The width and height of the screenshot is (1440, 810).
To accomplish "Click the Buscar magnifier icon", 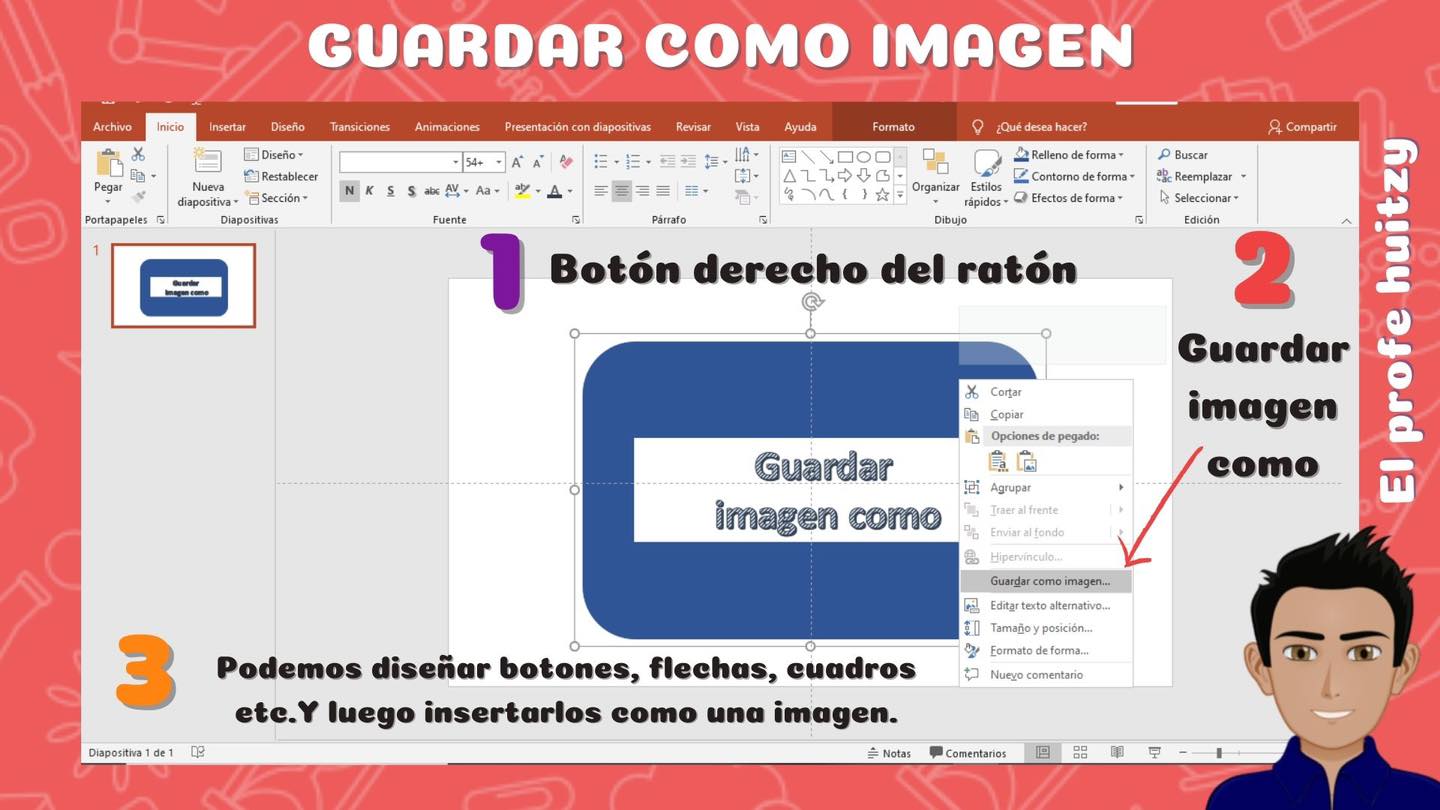I will coord(1164,155).
